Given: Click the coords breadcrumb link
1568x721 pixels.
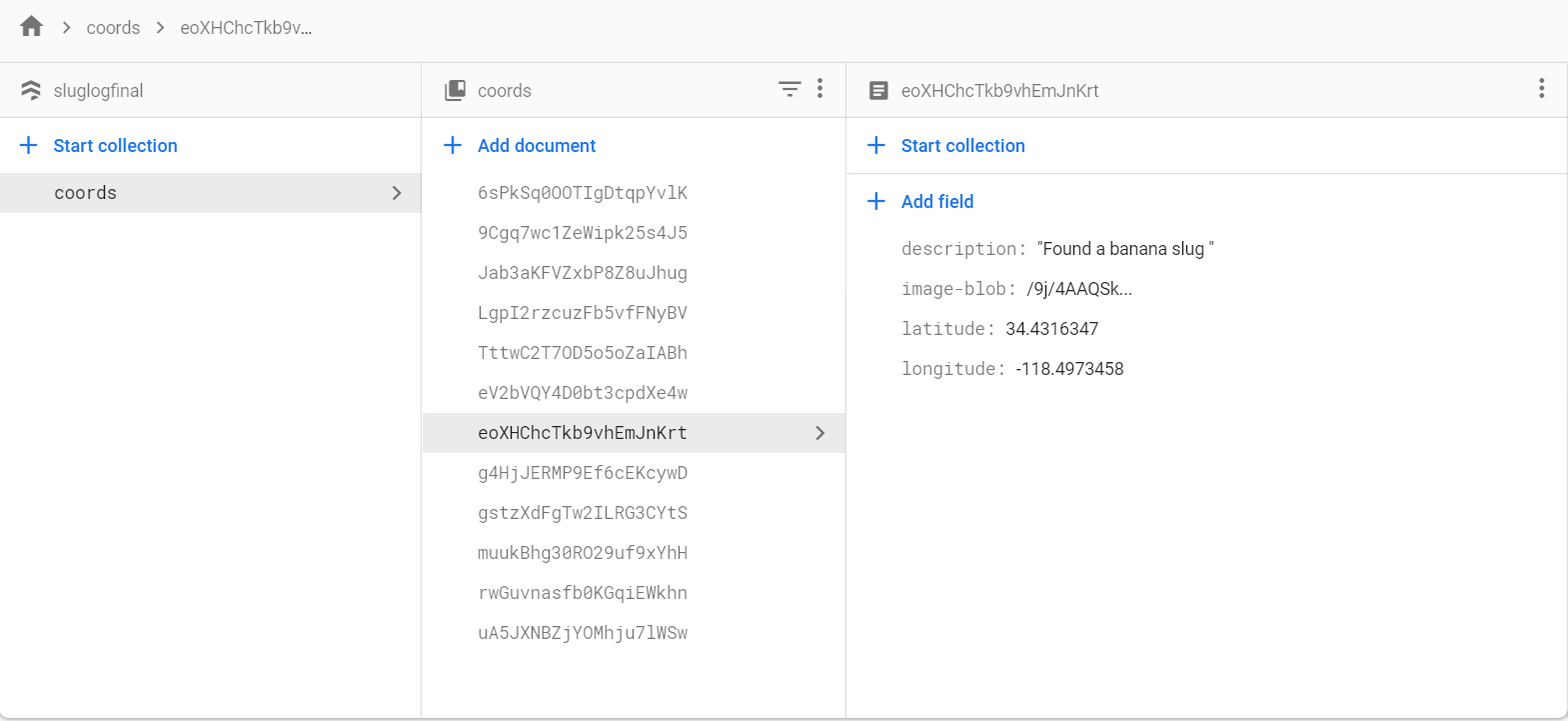Looking at the screenshot, I should pyautogui.click(x=113, y=28).
